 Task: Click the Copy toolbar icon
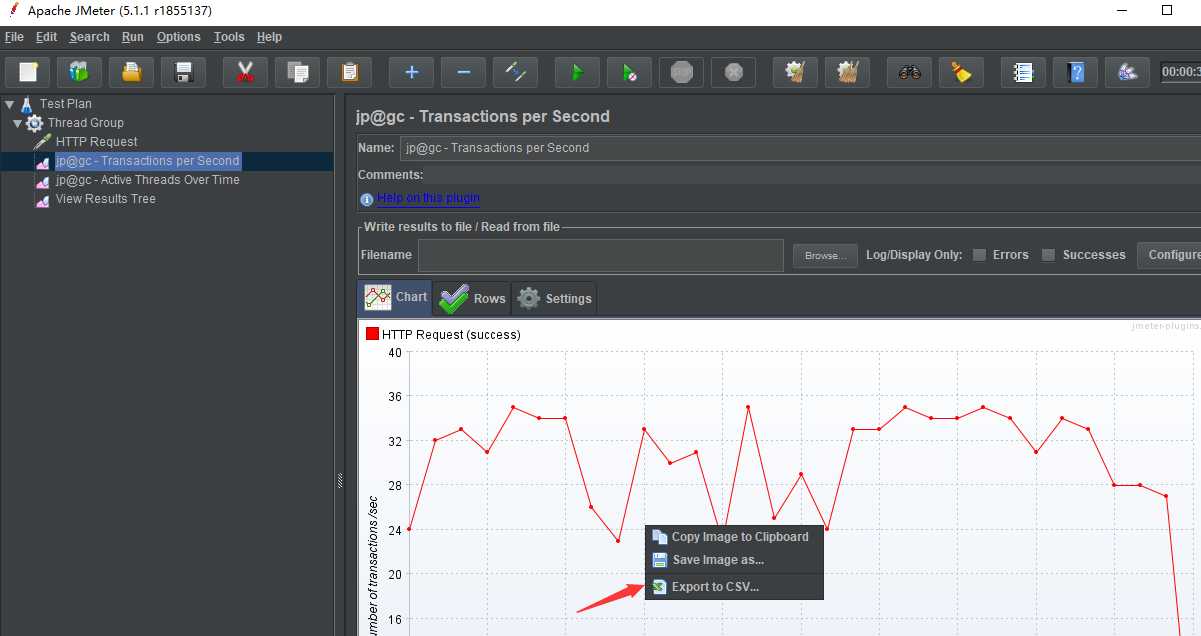297,72
